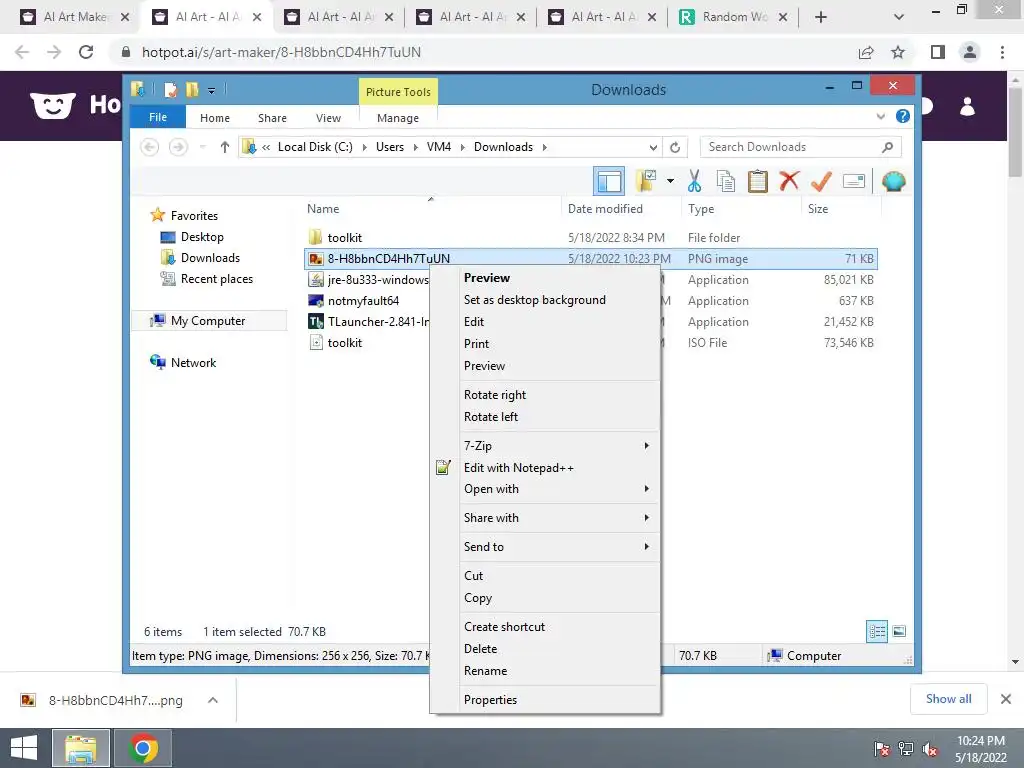Select the toolkit folder row

(x=590, y=238)
